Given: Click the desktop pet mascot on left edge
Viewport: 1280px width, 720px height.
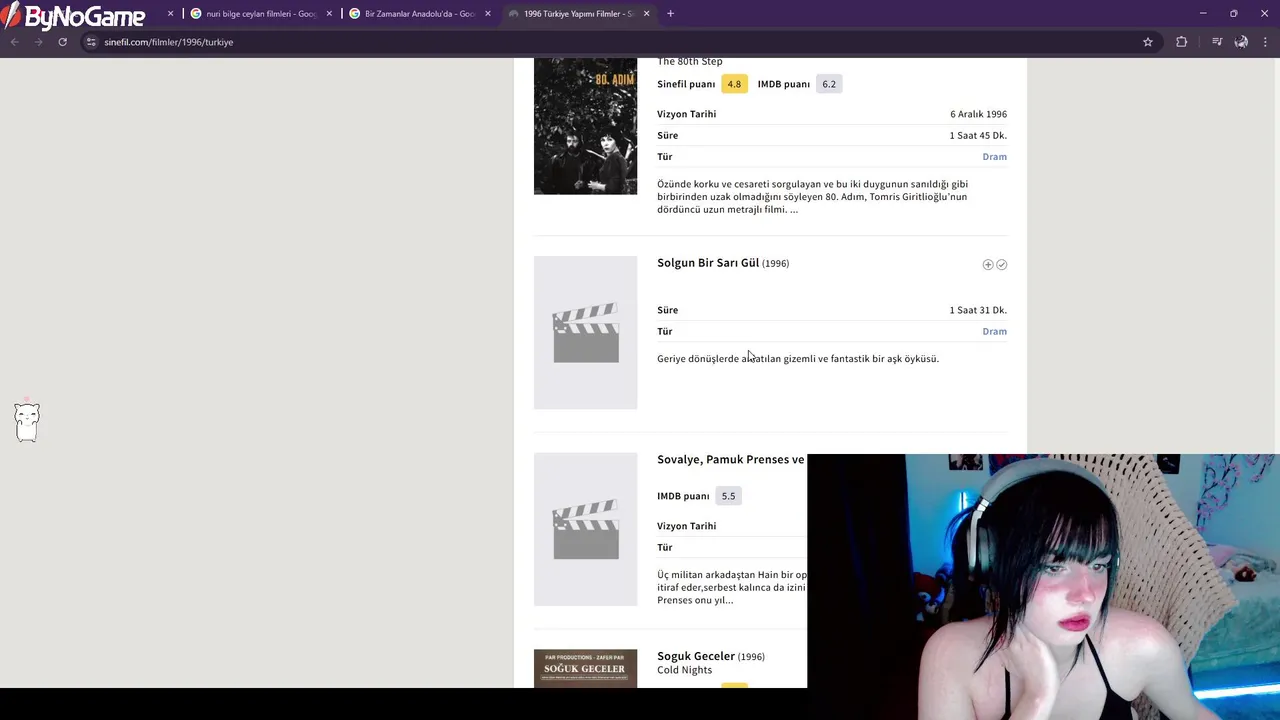Looking at the screenshot, I should (27, 422).
